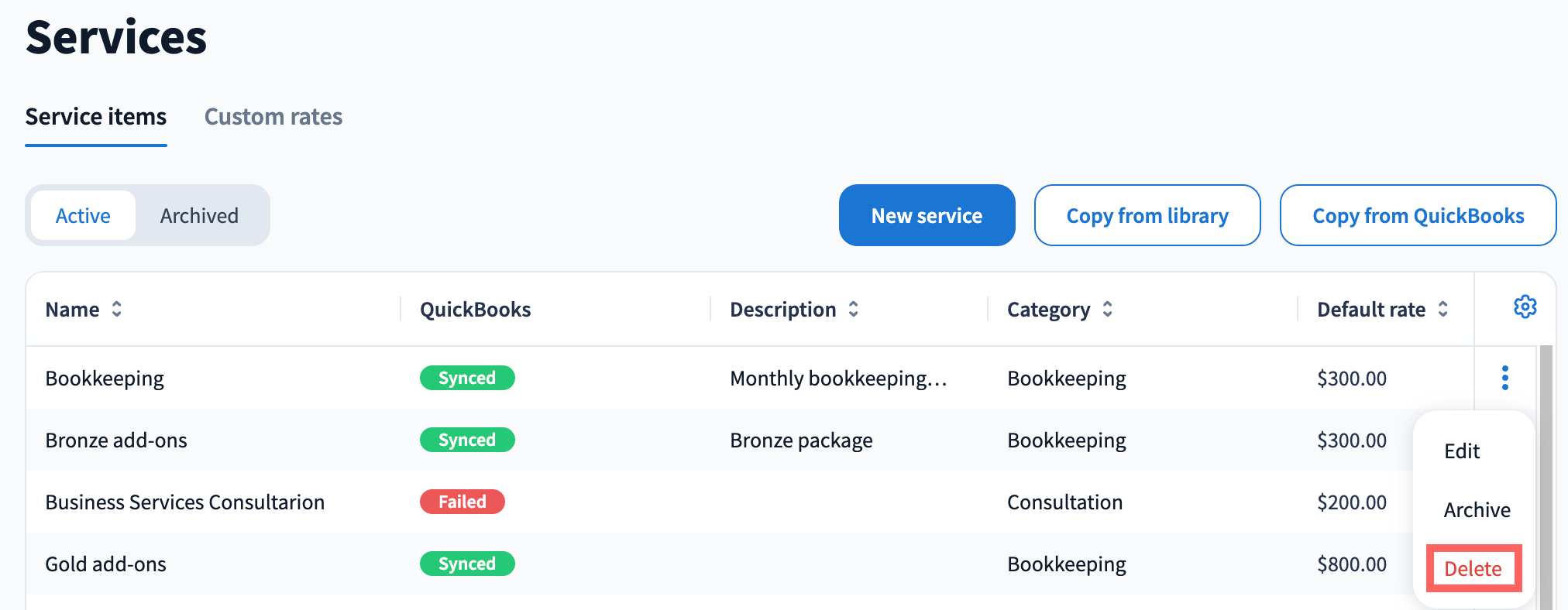
Task: Click the Synced badge for Gold add-ons
Action: click(466, 564)
